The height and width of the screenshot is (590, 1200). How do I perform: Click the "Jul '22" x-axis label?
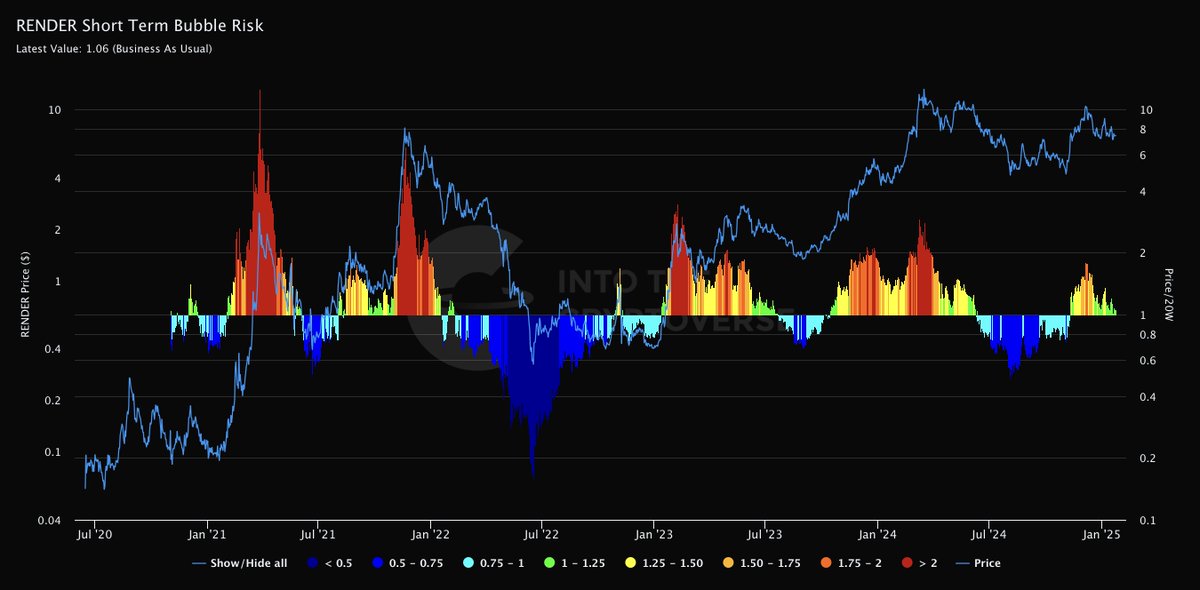[541, 536]
